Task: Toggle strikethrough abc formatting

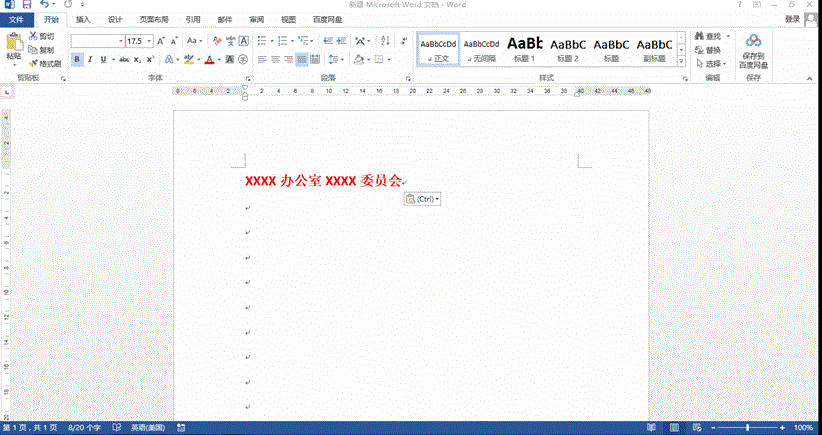Action: click(x=123, y=60)
